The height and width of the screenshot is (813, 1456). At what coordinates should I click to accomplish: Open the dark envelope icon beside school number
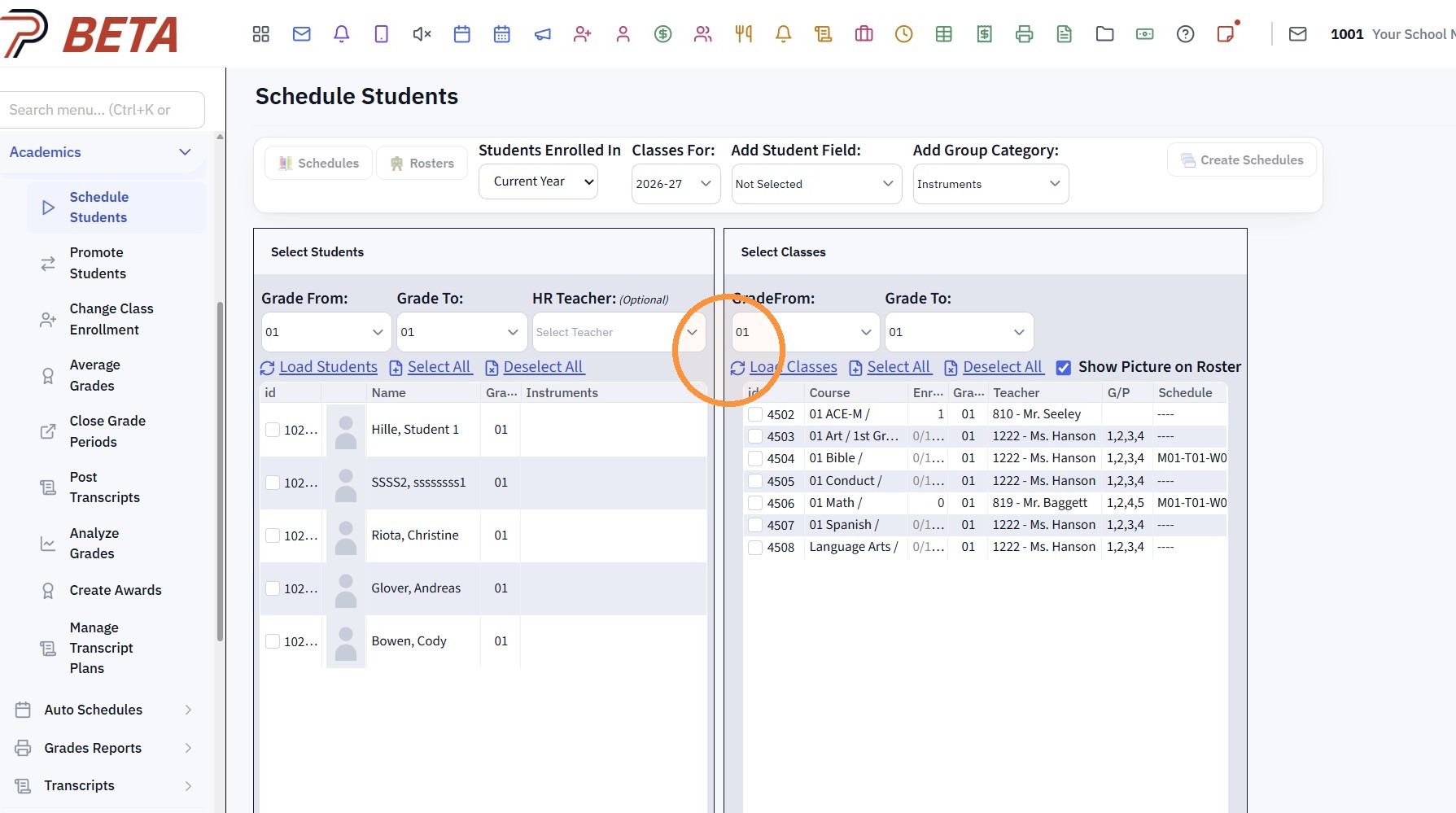(x=1297, y=34)
